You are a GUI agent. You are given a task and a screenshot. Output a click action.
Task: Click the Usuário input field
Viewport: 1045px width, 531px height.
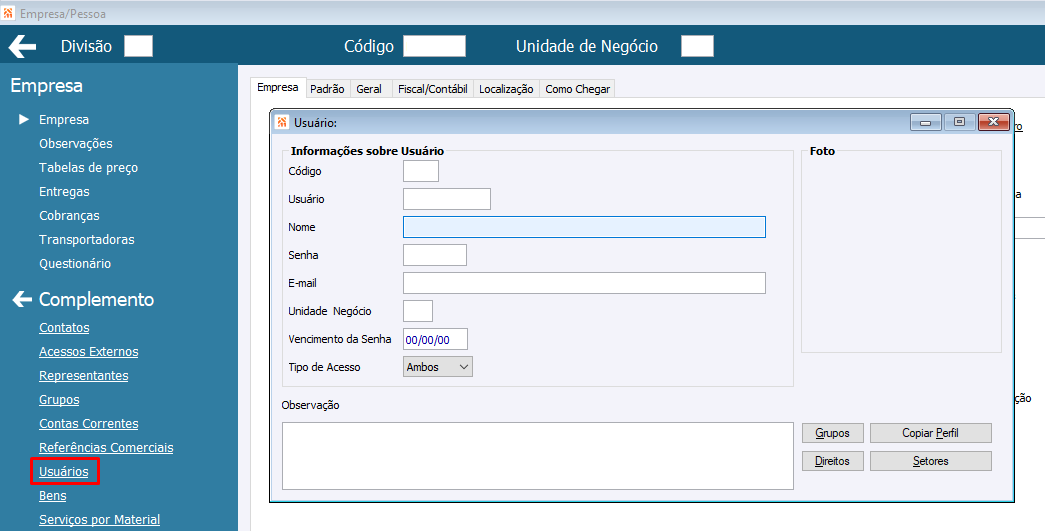pyautogui.click(x=447, y=199)
